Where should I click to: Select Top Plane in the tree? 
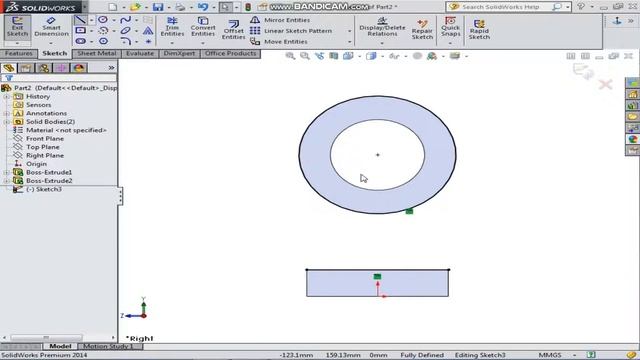(43, 147)
